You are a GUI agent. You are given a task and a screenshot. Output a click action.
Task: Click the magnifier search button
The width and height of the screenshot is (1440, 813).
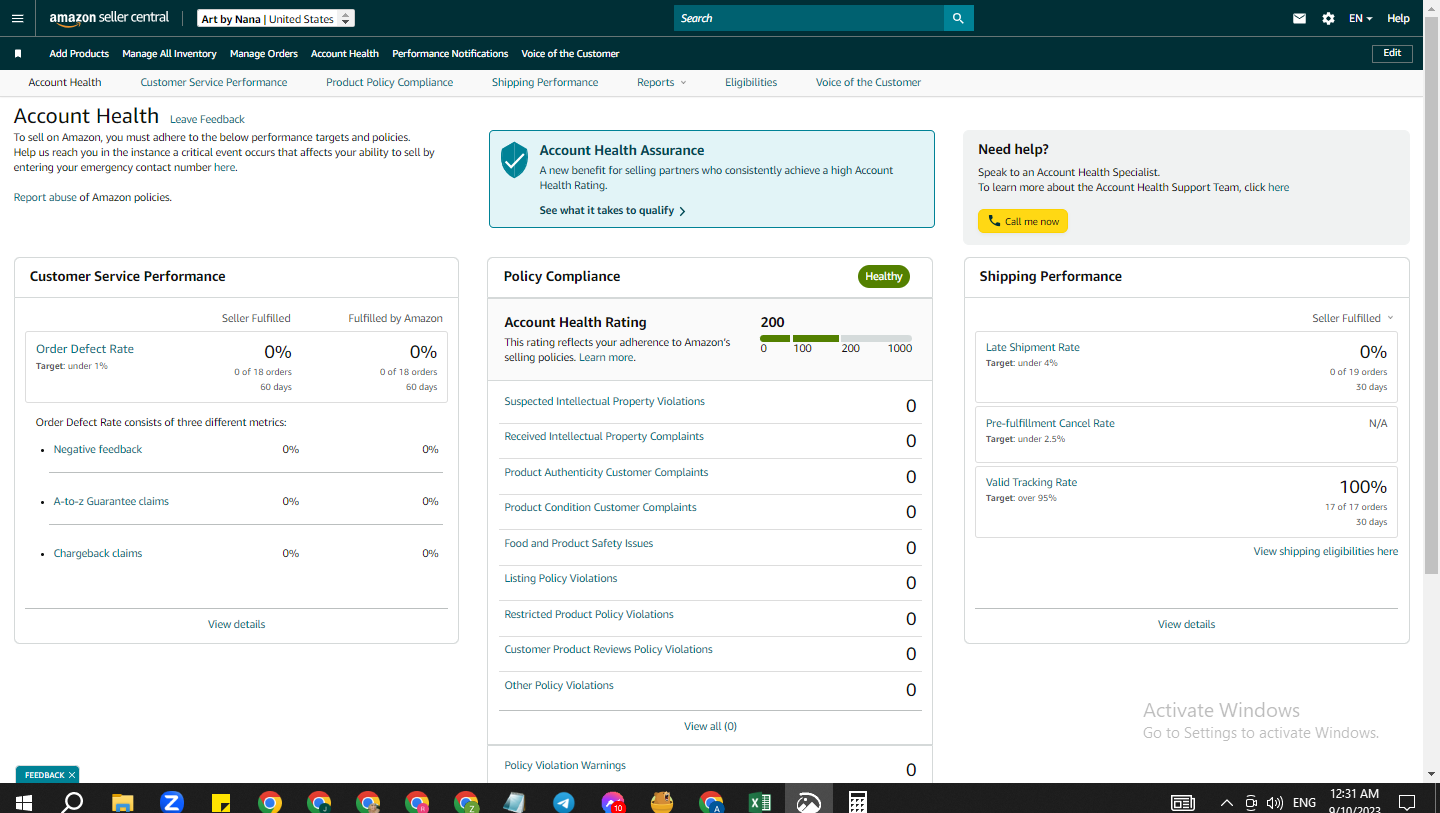[x=958, y=18]
